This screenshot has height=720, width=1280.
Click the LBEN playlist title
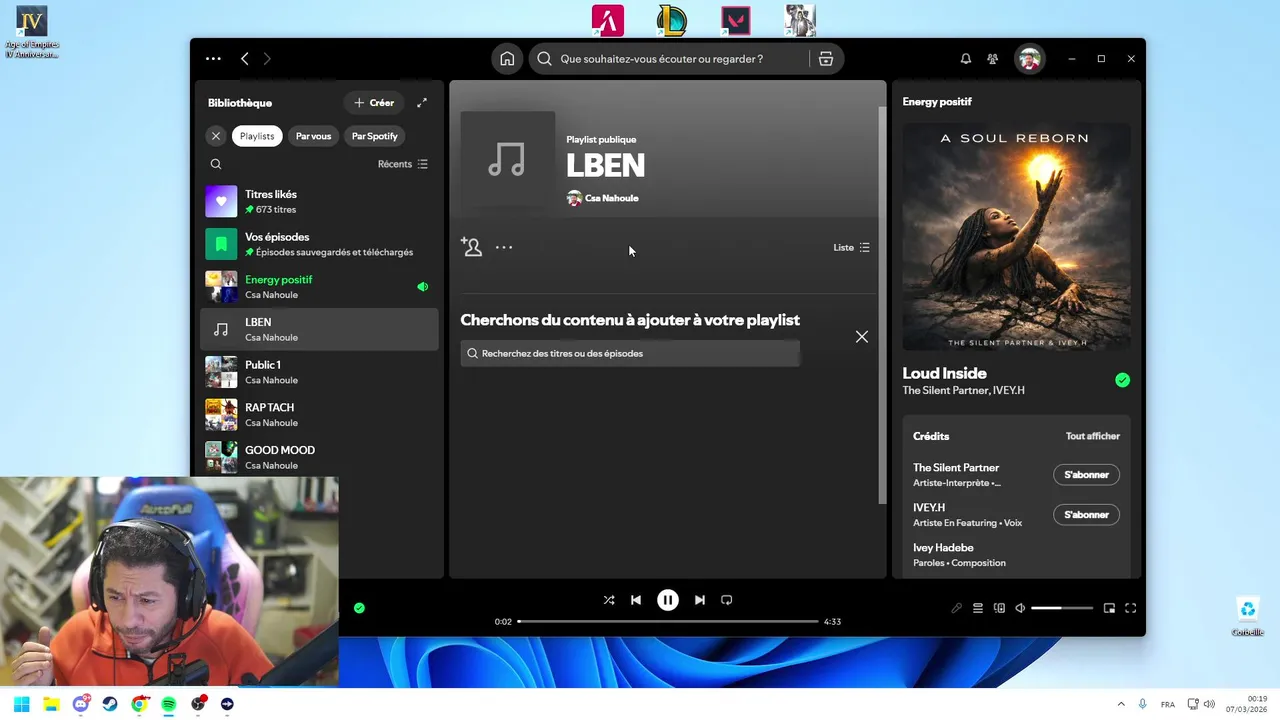(x=605, y=166)
